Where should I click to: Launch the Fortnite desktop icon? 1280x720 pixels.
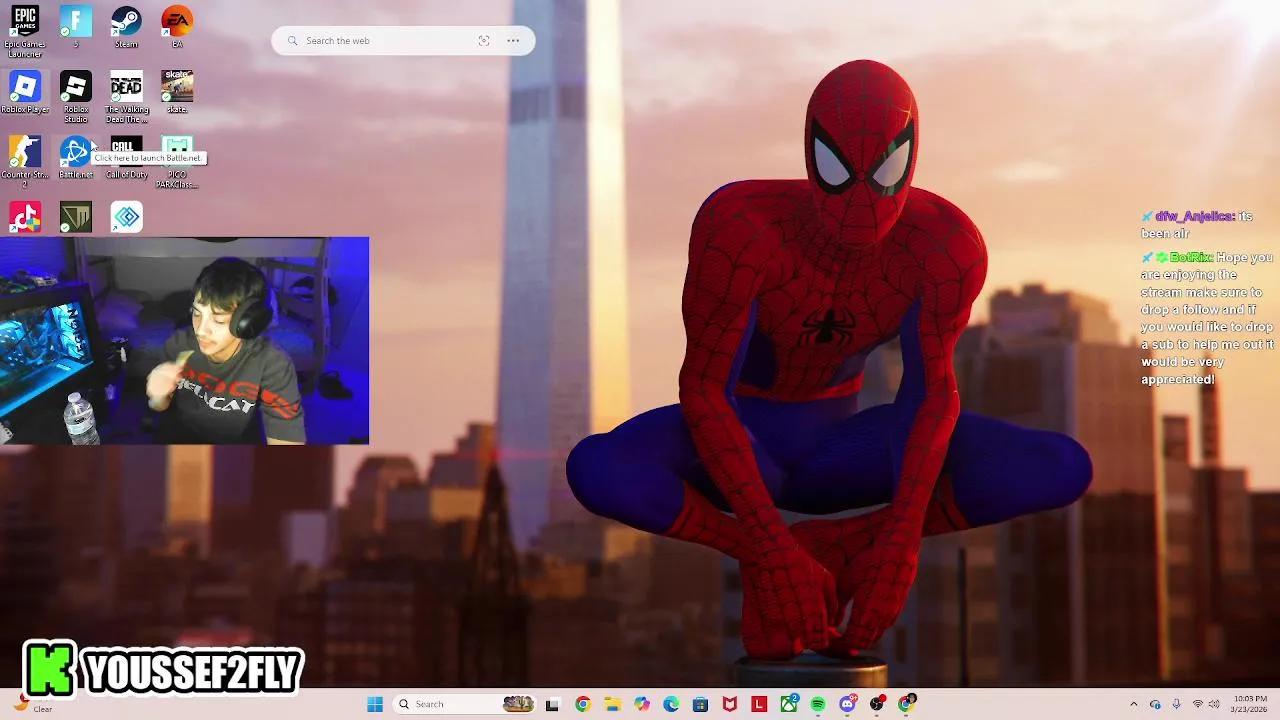(75, 27)
